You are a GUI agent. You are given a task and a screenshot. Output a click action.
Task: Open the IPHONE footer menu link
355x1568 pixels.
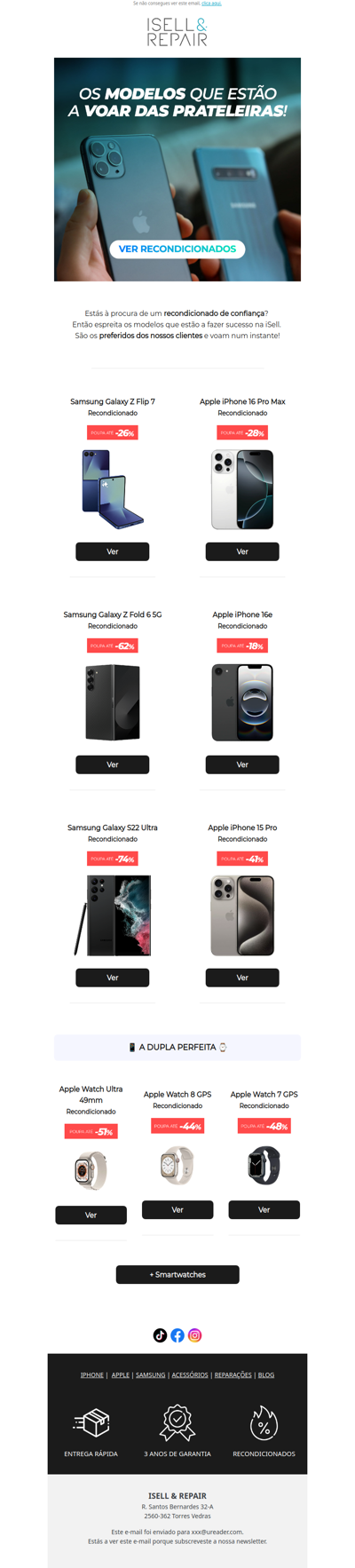(92, 1374)
